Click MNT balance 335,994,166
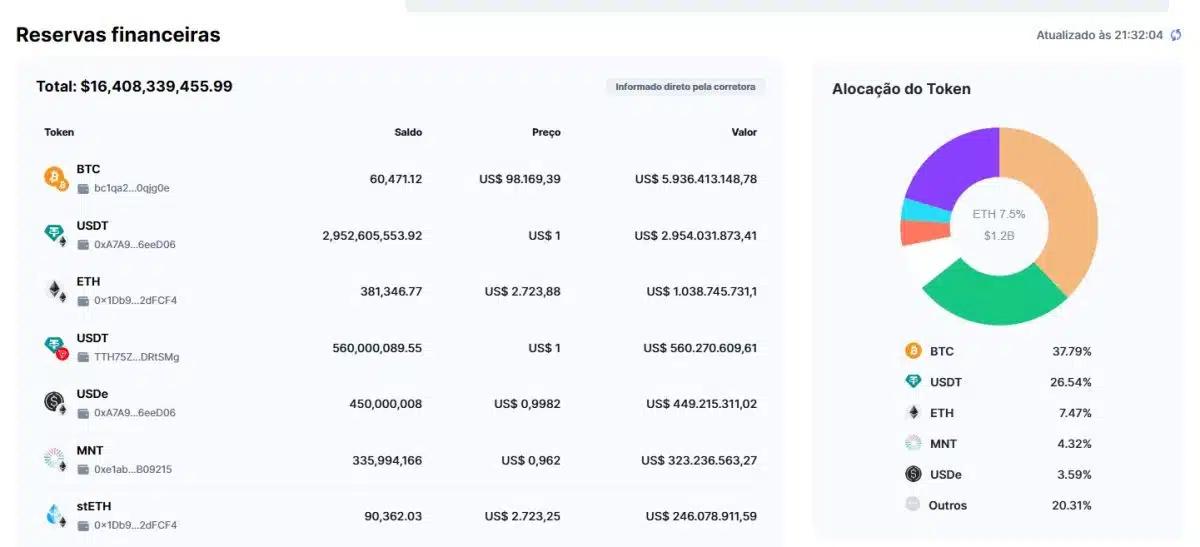The height and width of the screenshot is (547, 1200). pyautogui.click(x=387, y=460)
